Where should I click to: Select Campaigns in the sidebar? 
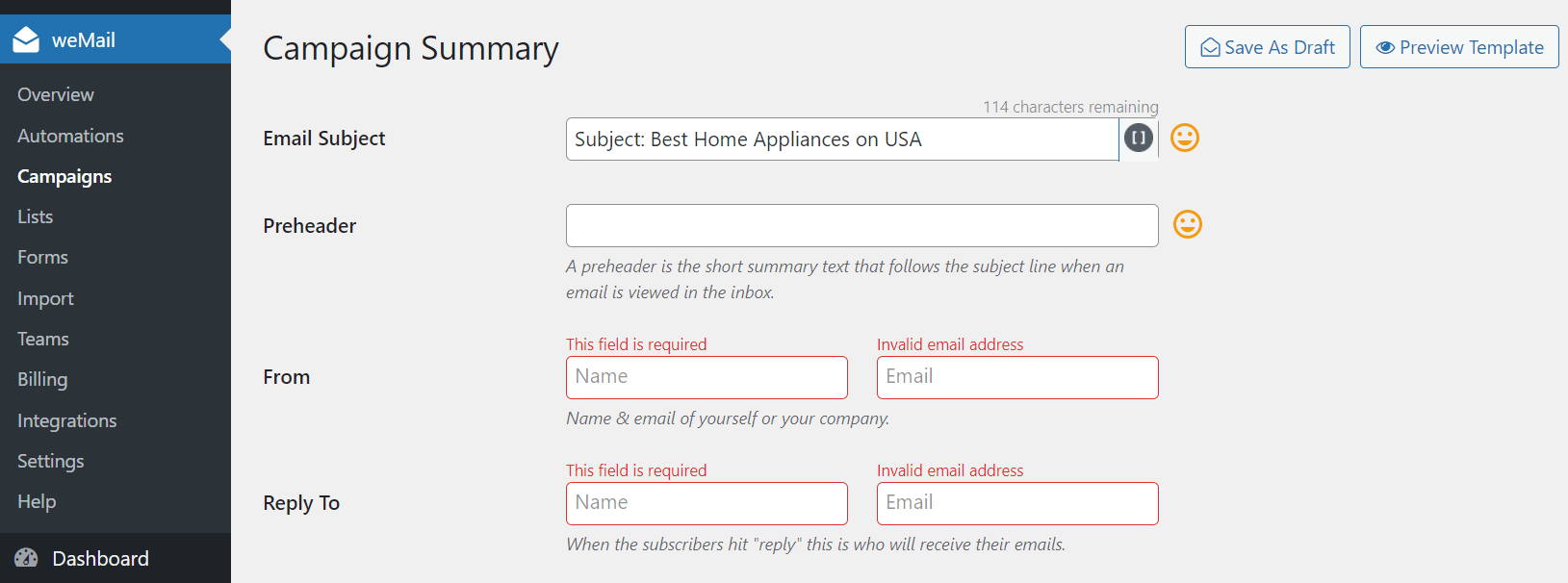pos(64,176)
